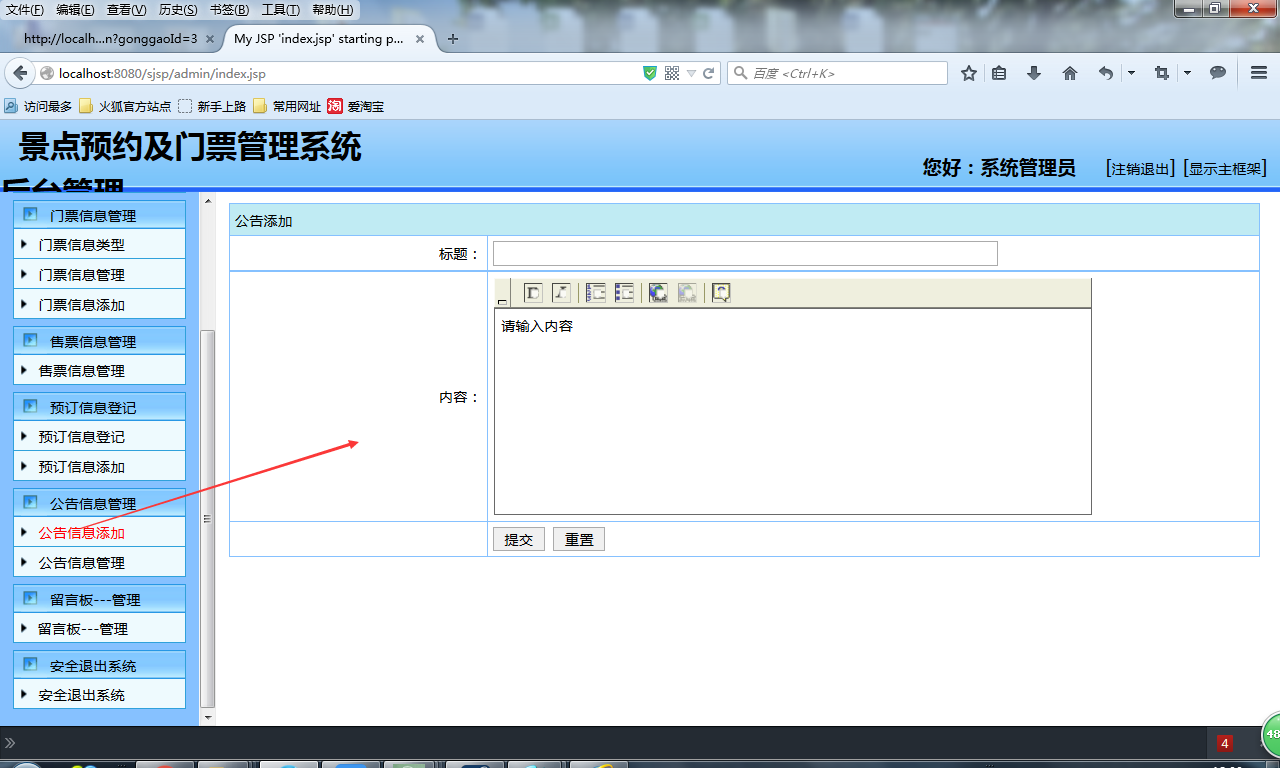Open dropdown arrow next to screenshot icon
Viewport: 1280px width, 768px height.
coord(1187,73)
